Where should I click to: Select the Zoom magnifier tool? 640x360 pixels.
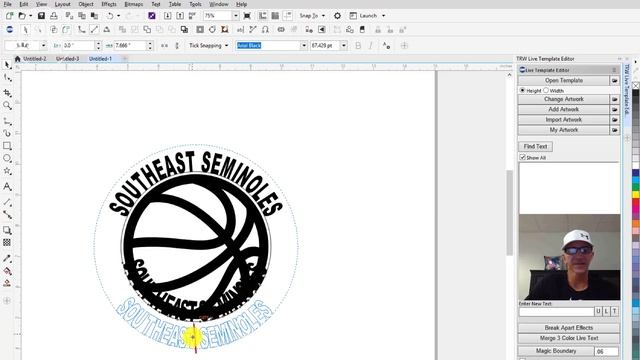click(7, 106)
